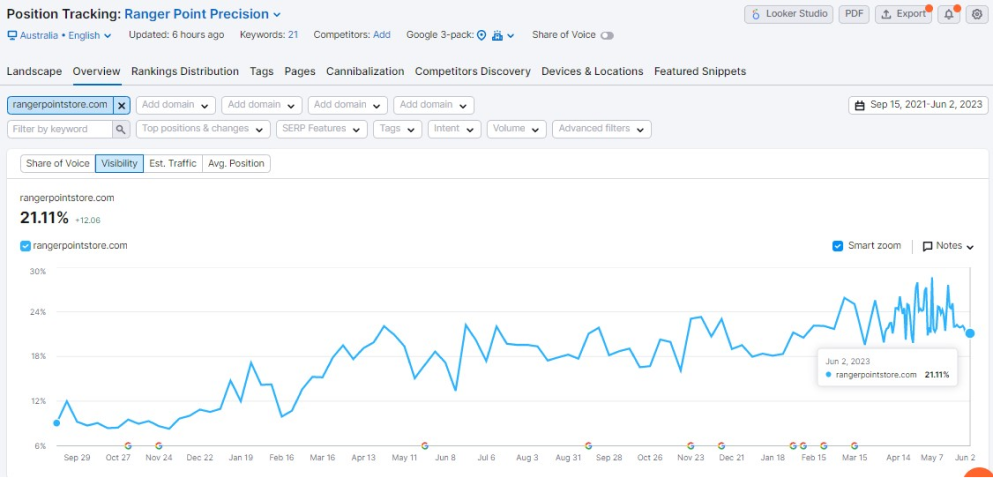Add competitors via Add link

[382, 35]
